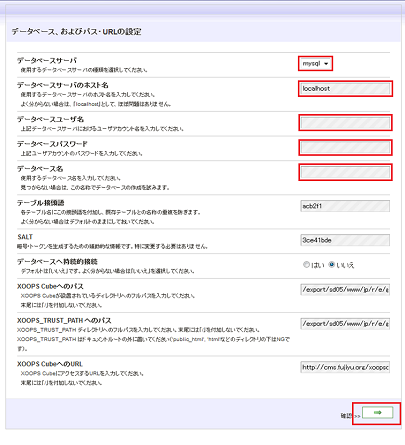This screenshot has width=405, height=445.
Task: Select the はい persistent connection radio
Action: [306, 265]
